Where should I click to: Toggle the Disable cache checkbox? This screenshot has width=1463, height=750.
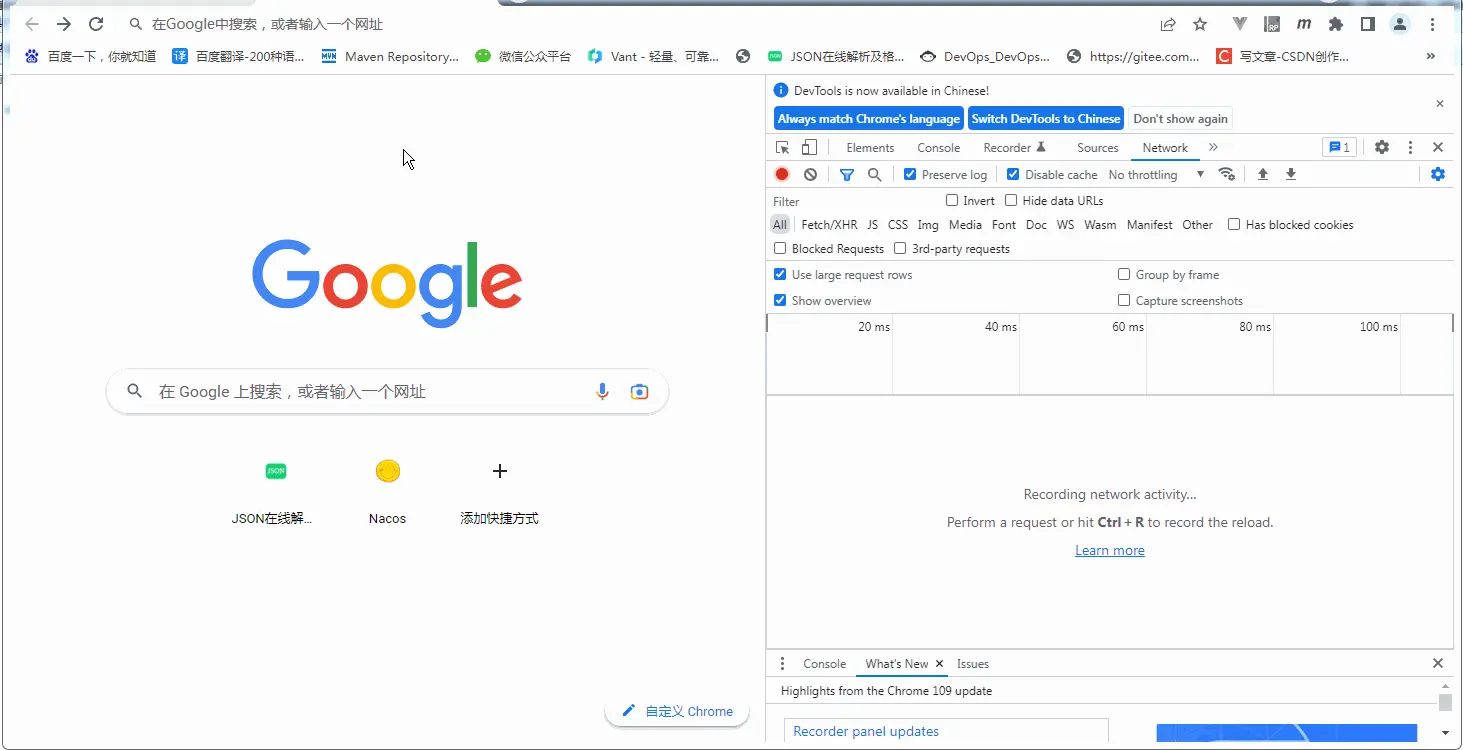(1013, 174)
